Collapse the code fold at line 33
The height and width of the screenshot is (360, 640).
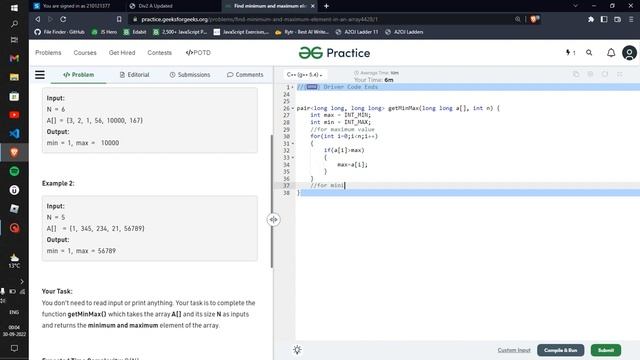point(293,157)
